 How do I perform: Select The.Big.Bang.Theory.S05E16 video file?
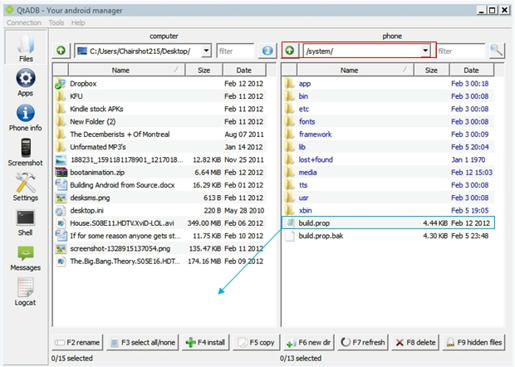160,261
